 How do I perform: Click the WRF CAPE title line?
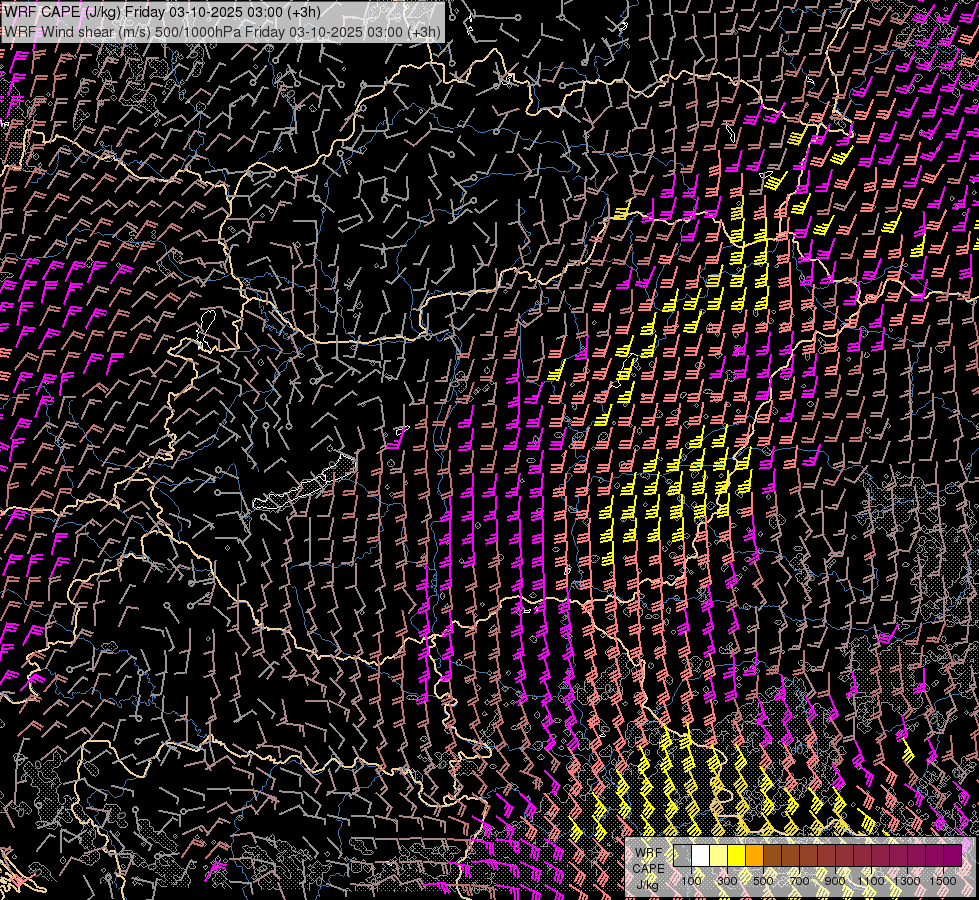(x=162, y=12)
